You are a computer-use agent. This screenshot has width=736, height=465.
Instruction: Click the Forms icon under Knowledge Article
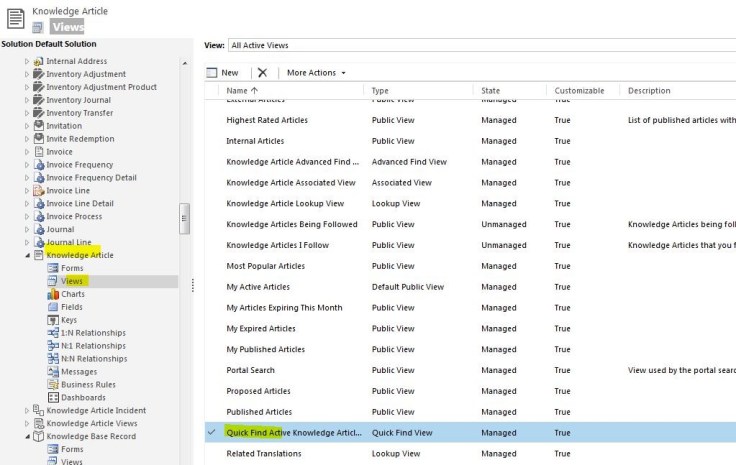click(x=52, y=269)
